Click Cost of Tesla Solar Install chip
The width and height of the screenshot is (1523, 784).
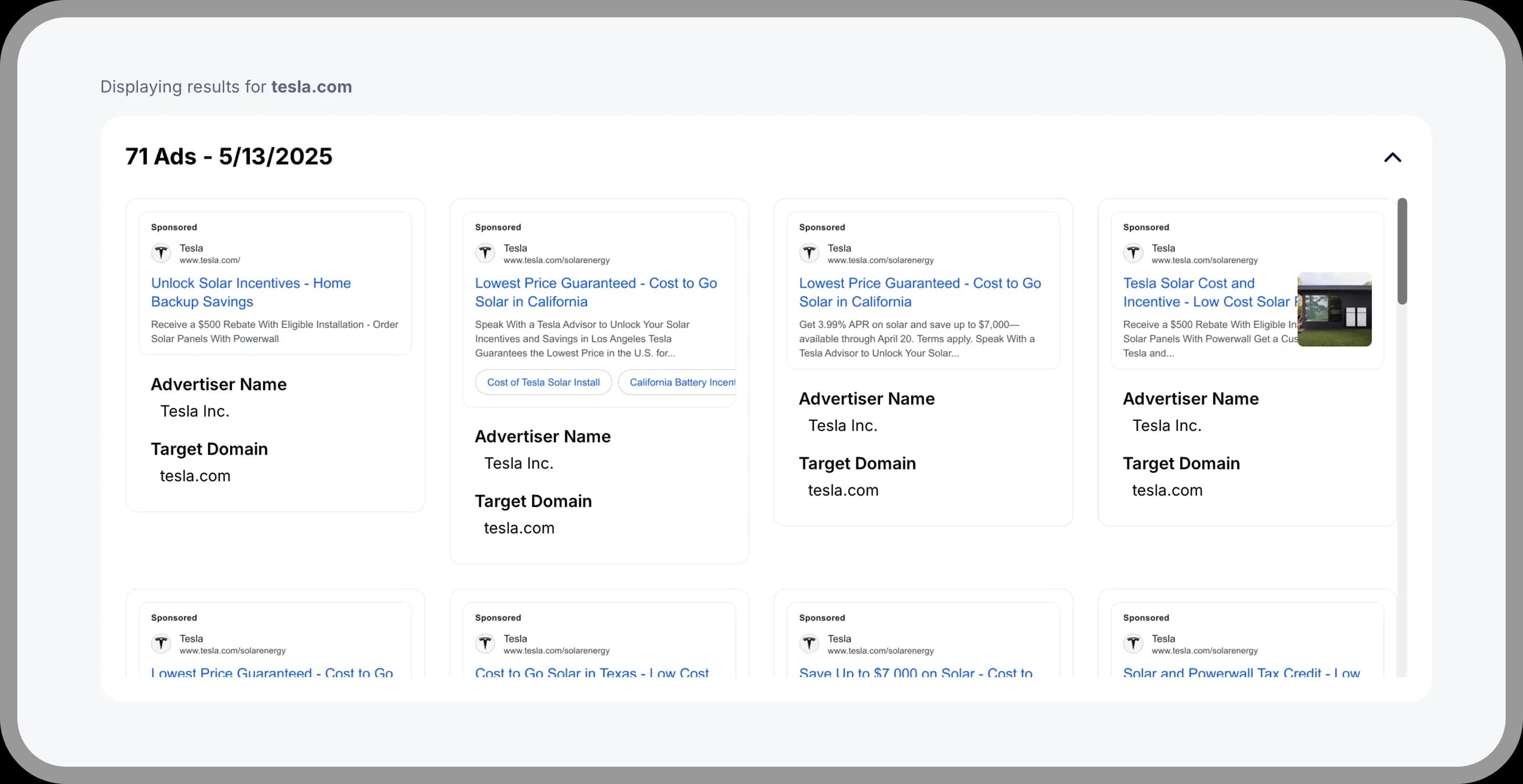click(544, 383)
